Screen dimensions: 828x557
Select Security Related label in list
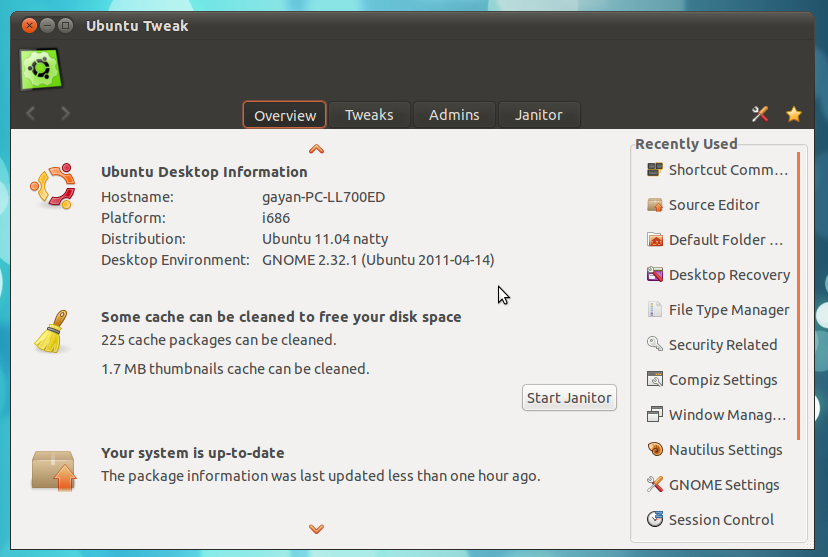click(723, 345)
